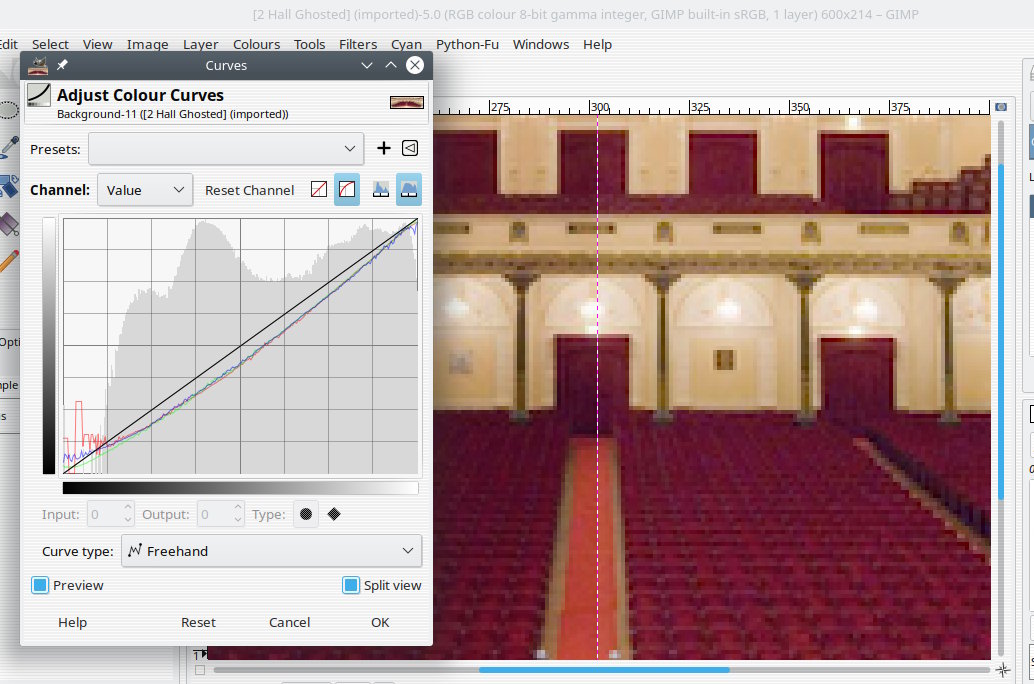Click the horizontal gradient bar below the graph

click(240, 487)
